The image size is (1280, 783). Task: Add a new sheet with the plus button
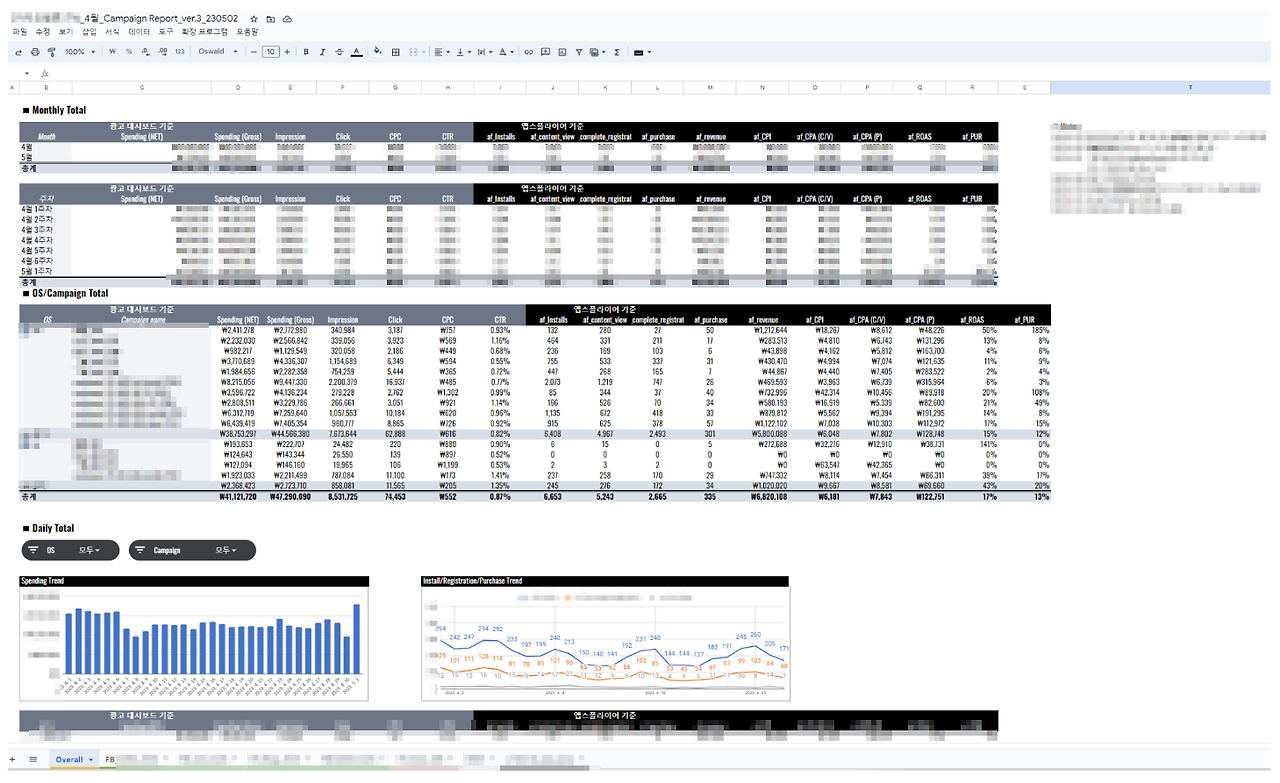12,759
